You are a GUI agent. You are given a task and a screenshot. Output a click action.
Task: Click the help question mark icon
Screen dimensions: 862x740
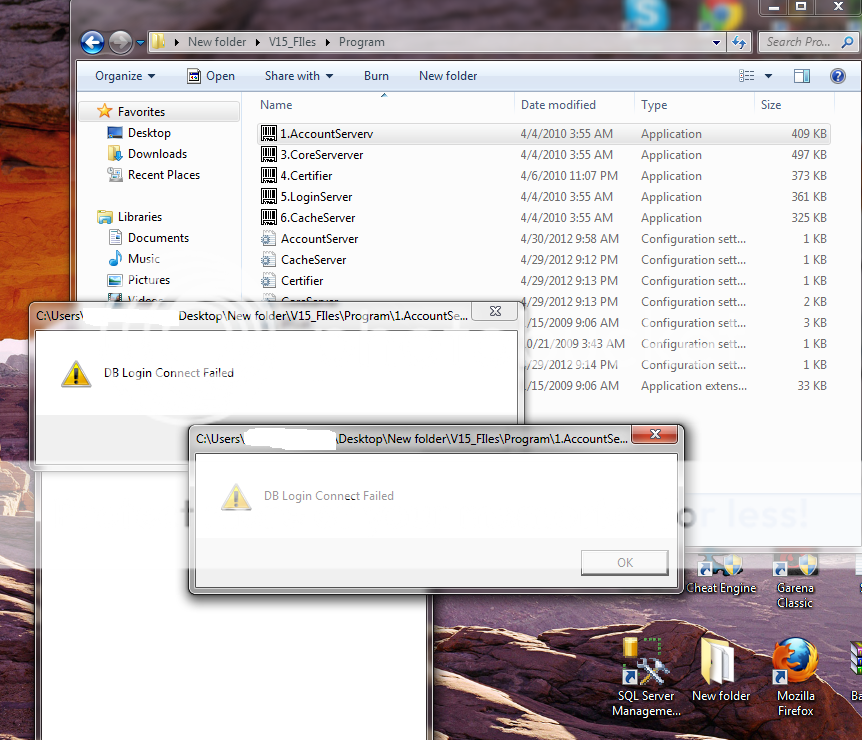point(837,76)
